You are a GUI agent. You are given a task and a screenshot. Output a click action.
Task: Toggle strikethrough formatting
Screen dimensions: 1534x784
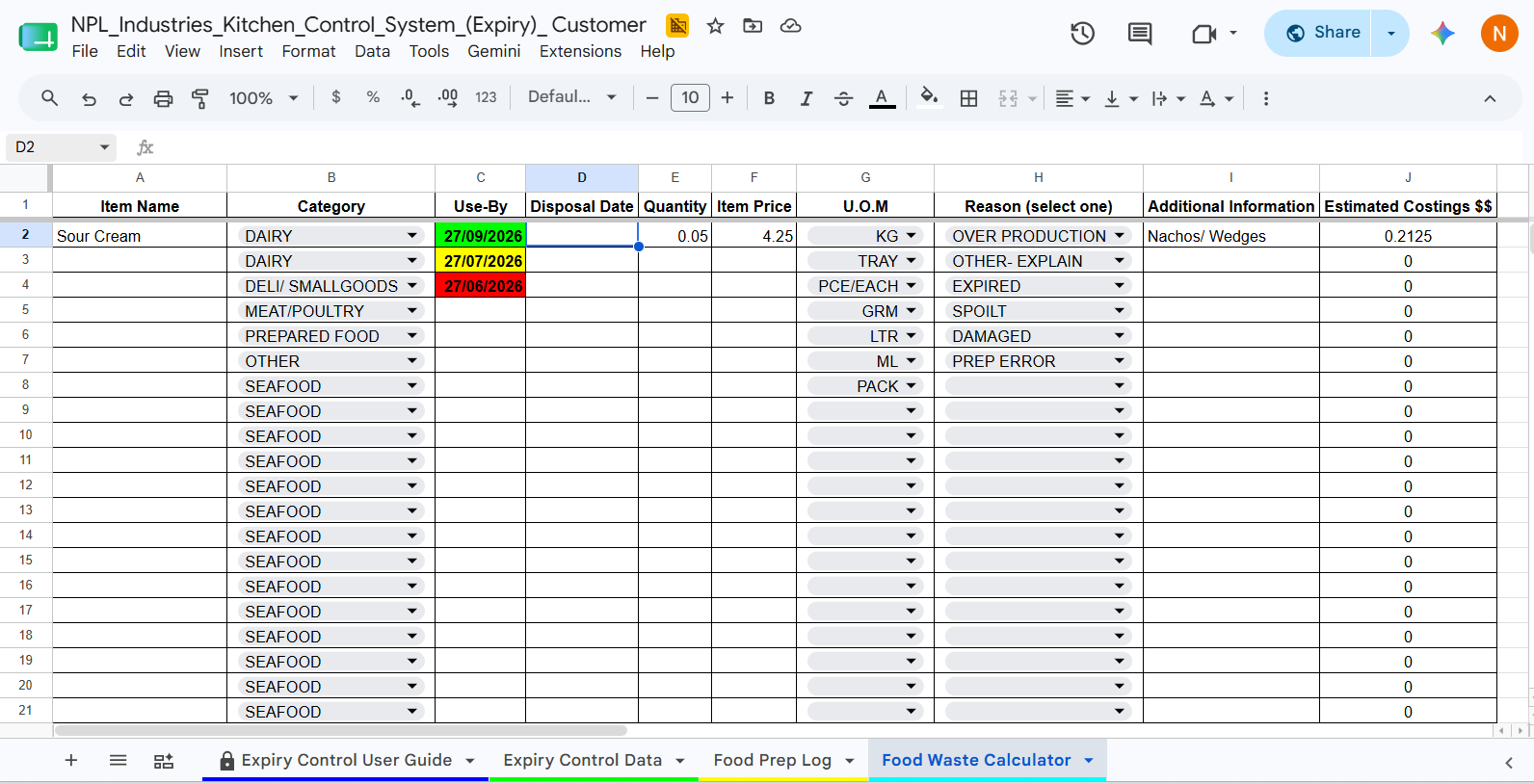[x=843, y=98]
